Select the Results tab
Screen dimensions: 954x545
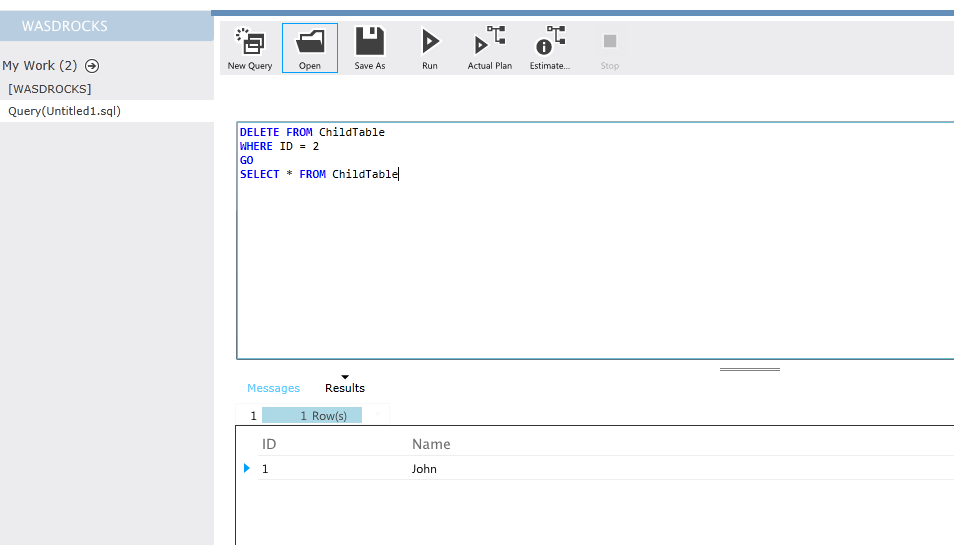[345, 388]
